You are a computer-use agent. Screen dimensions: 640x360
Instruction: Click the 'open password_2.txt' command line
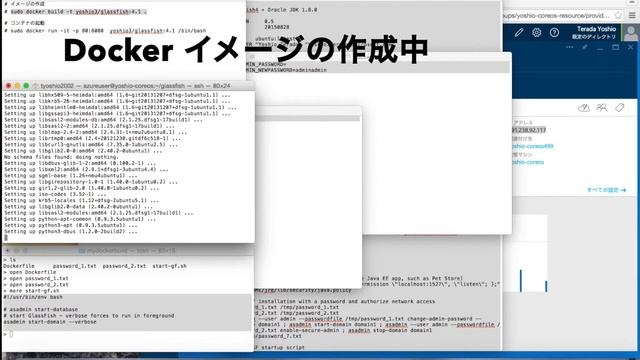(36, 285)
